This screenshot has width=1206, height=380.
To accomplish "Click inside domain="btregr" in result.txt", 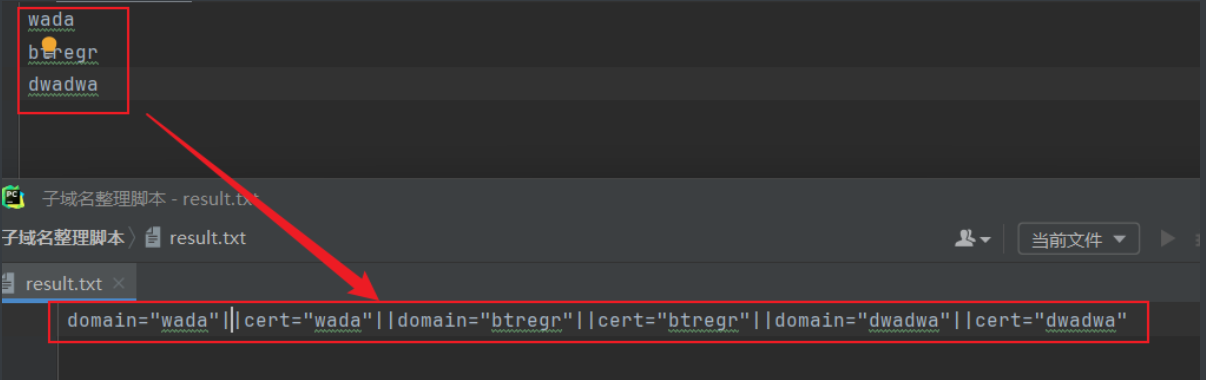I will coord(487,321).
